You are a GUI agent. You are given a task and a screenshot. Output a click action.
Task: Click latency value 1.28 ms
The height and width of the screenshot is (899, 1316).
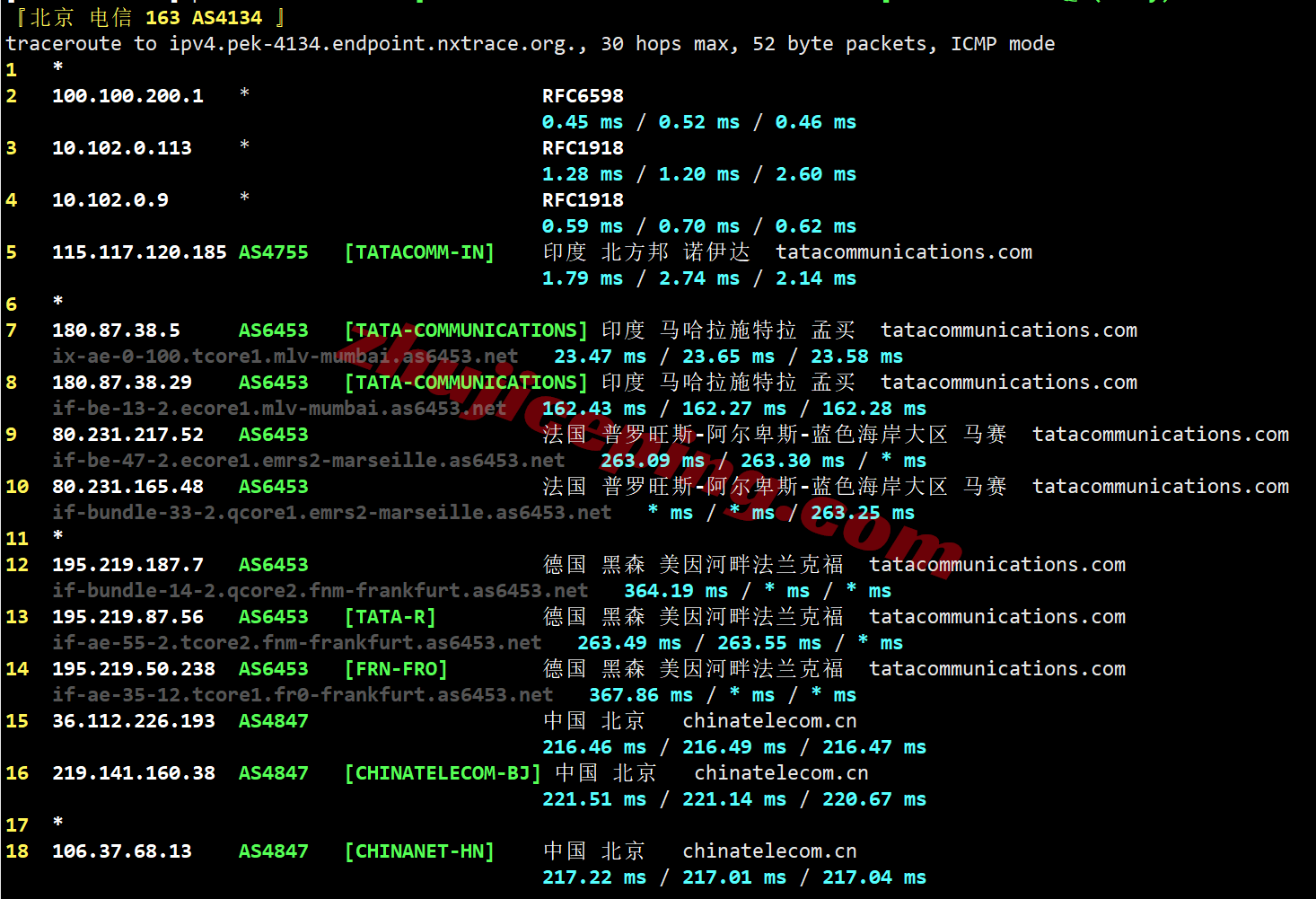click(583, 174)
